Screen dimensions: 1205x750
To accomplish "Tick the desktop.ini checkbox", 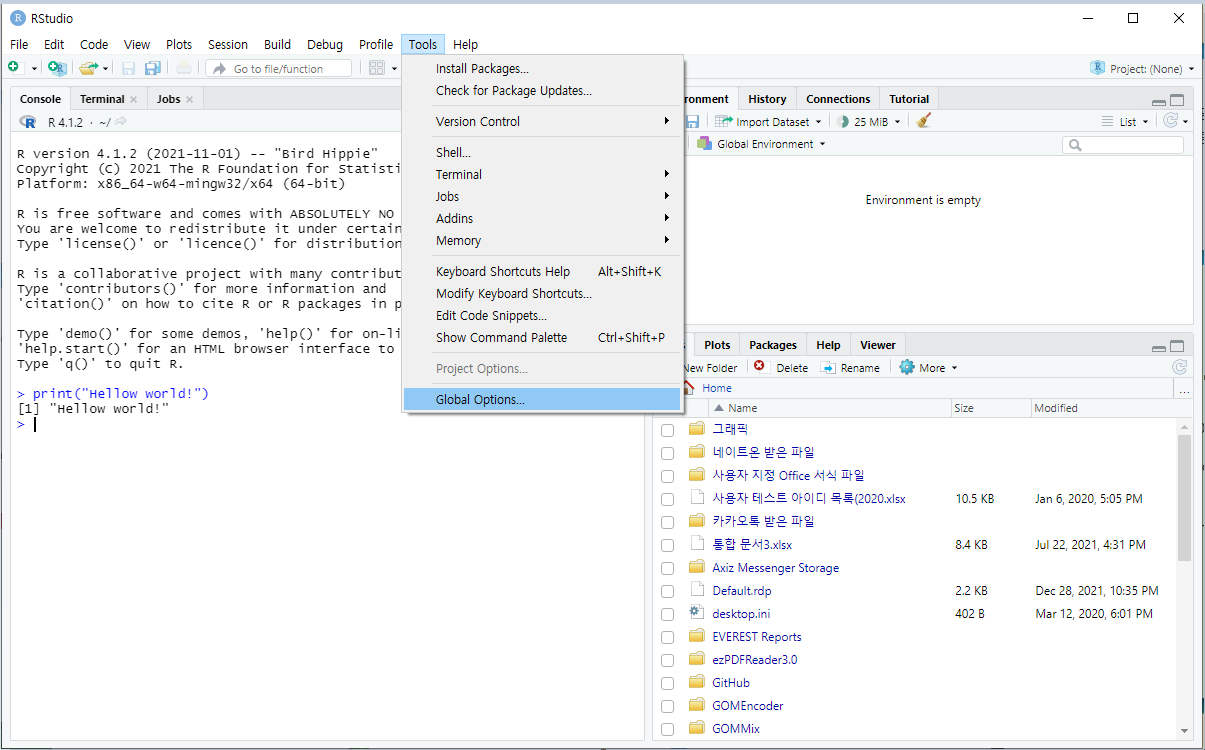I will pos(668,614).
